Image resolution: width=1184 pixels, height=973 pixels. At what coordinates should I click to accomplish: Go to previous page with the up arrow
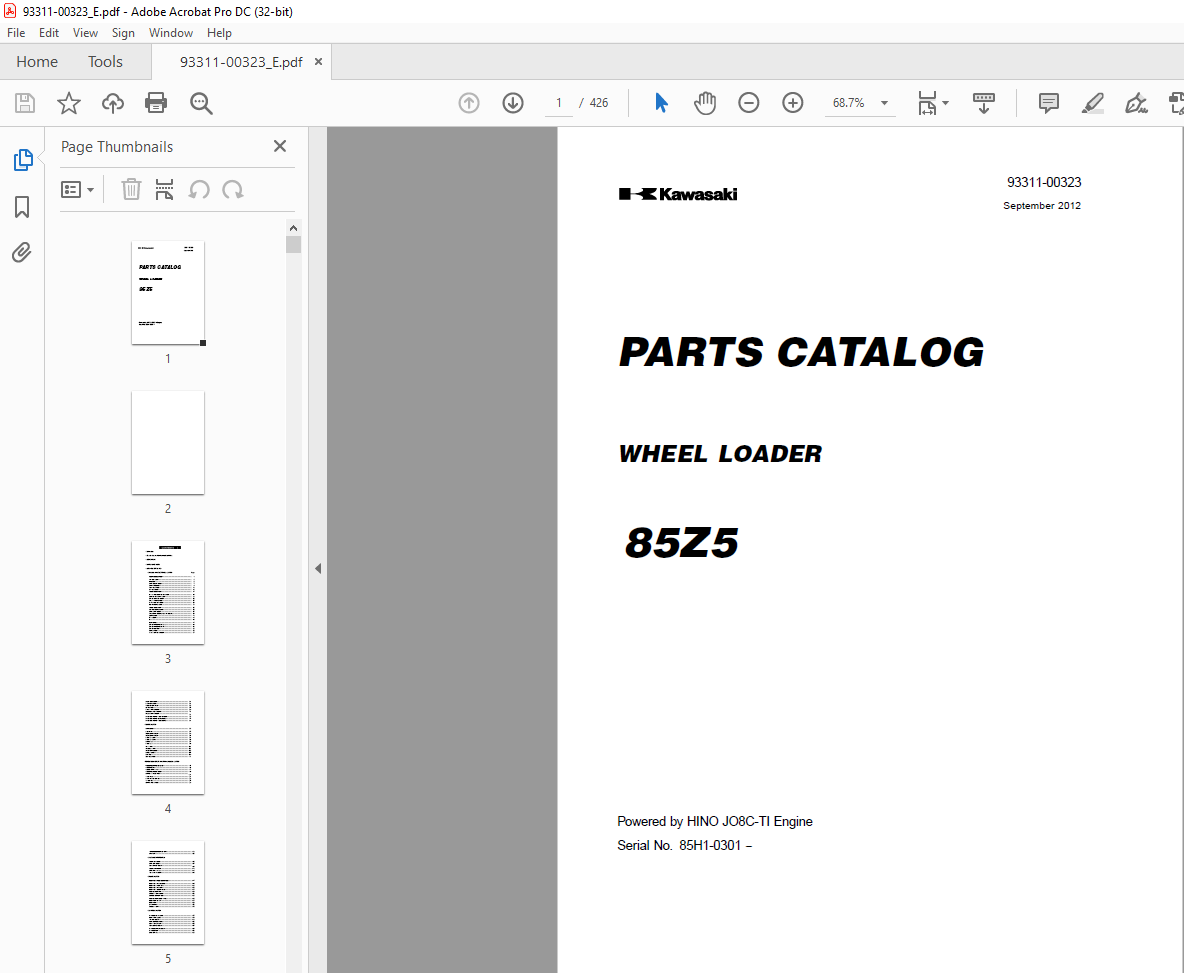[x=469, y=103]
